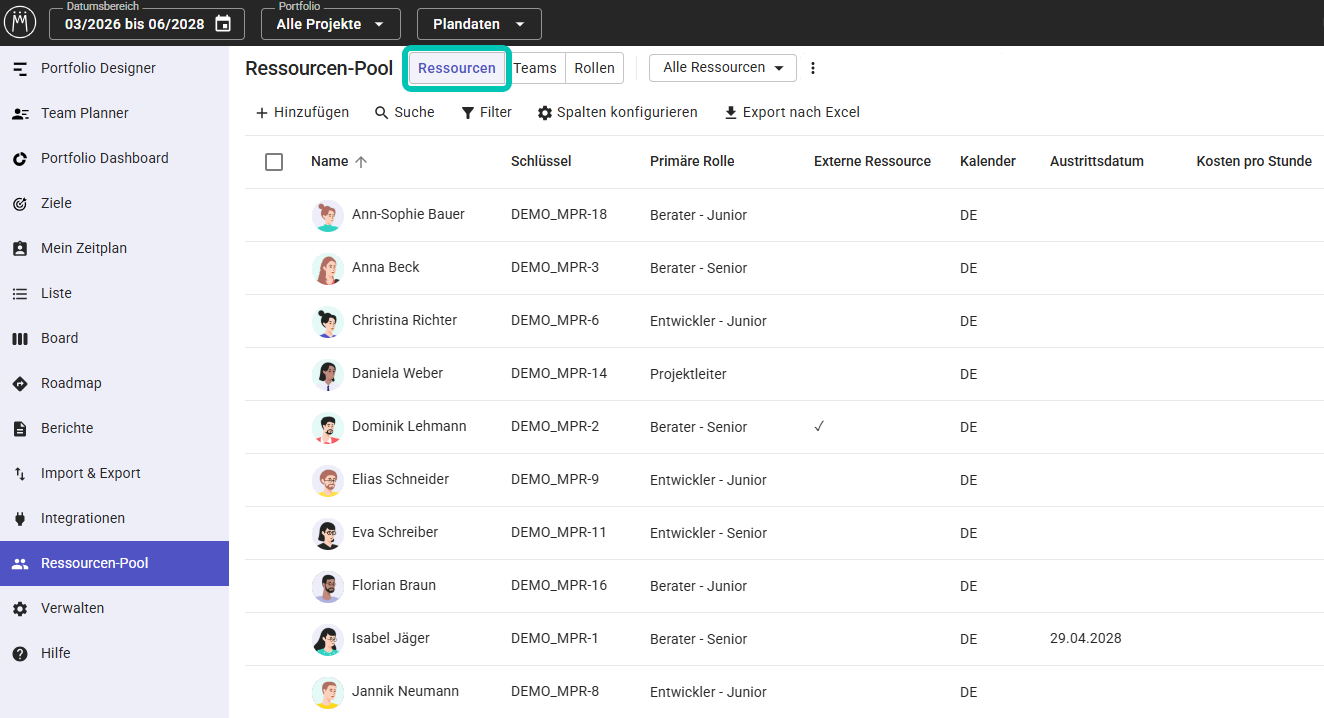Open the Plandaten dropdown

479,24
